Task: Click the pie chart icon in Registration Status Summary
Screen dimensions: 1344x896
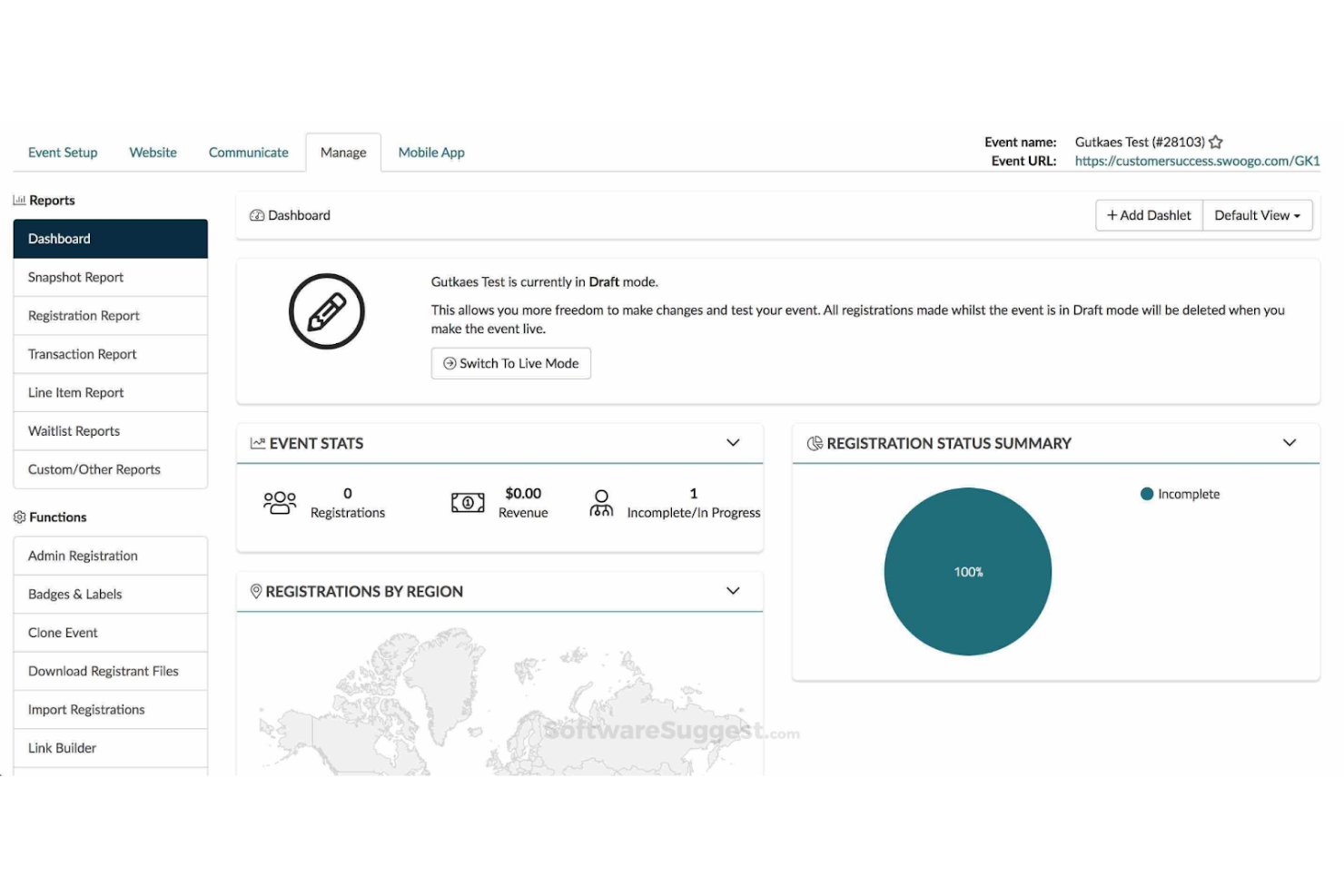Action: pyautogui.click(x=815, y=443)
